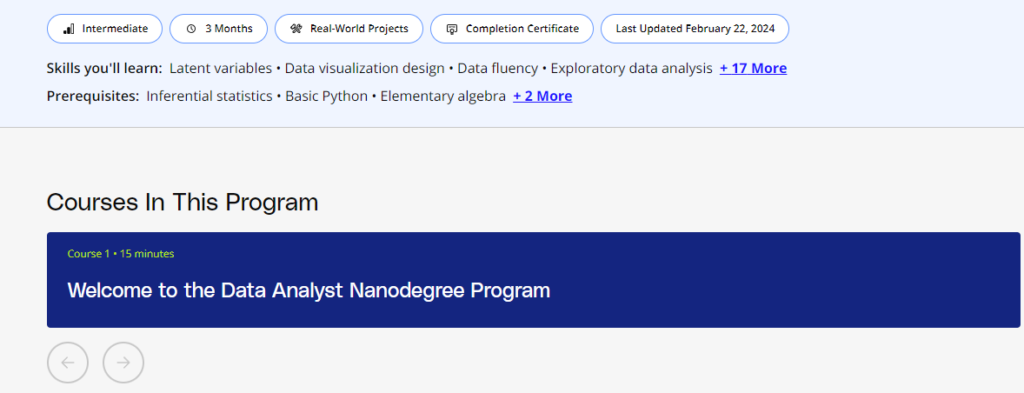The image size is (1024, 393).
Task: Click the 'Courses In This Program' heading
Action: (182, 202)
